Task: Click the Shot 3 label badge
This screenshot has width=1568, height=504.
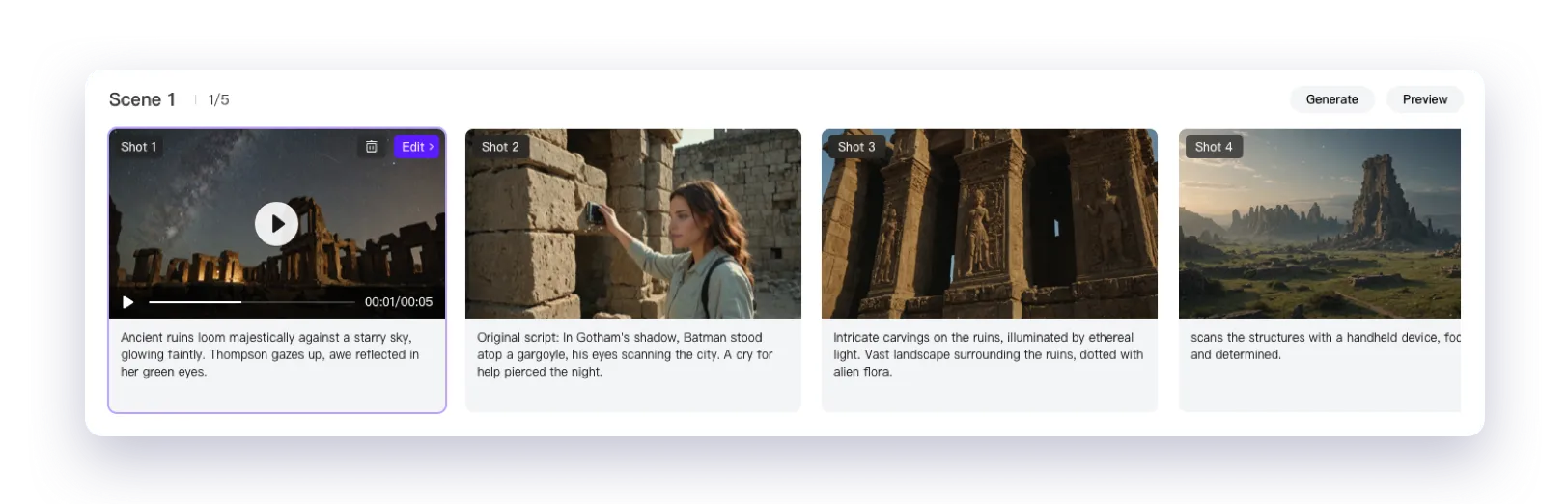Action: point(856,147)
